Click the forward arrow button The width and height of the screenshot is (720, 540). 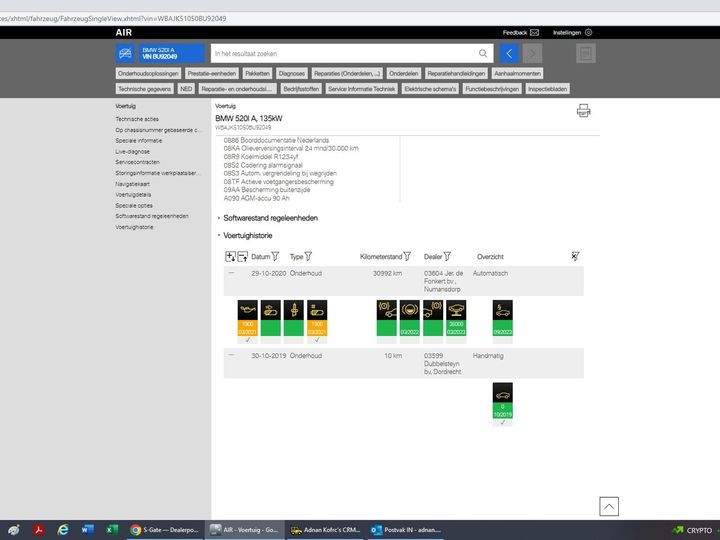click(x=532, y=53)
